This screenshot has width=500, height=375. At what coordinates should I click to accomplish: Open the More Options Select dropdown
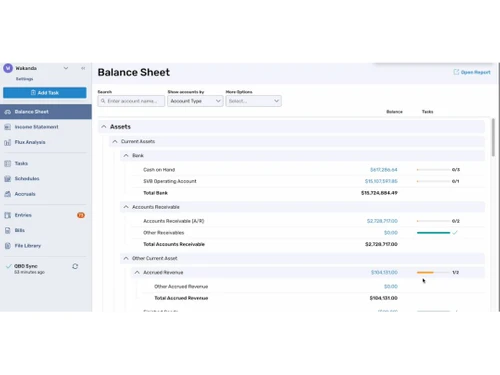253,101
